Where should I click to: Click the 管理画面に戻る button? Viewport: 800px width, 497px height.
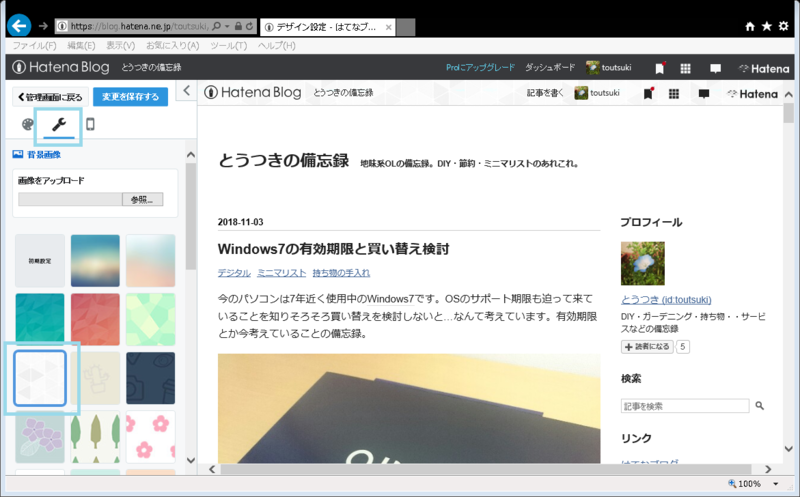(x=50, y=96)
